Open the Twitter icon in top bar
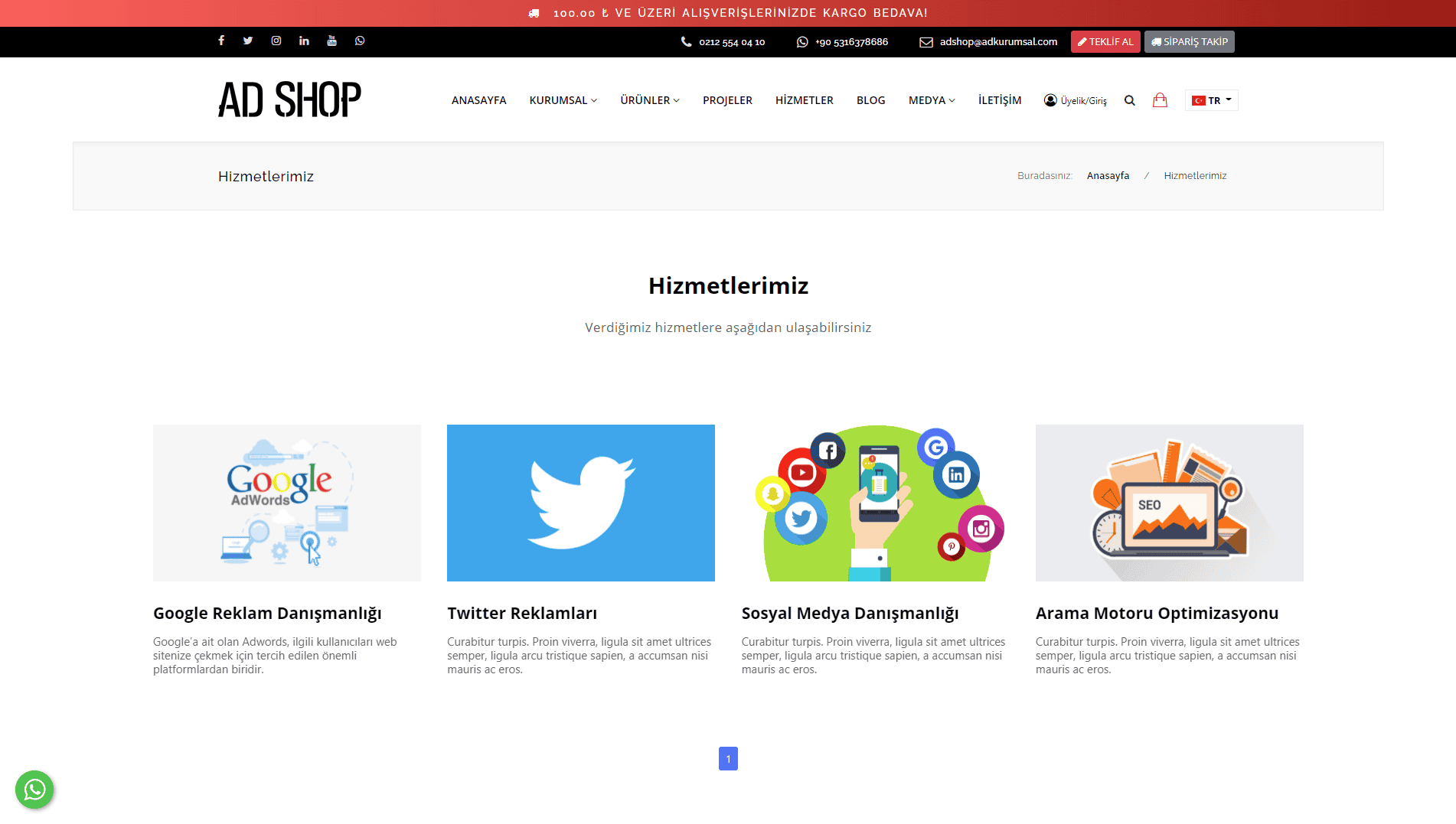Screen dimensions: 1456x824 click(x=248, y=41)
